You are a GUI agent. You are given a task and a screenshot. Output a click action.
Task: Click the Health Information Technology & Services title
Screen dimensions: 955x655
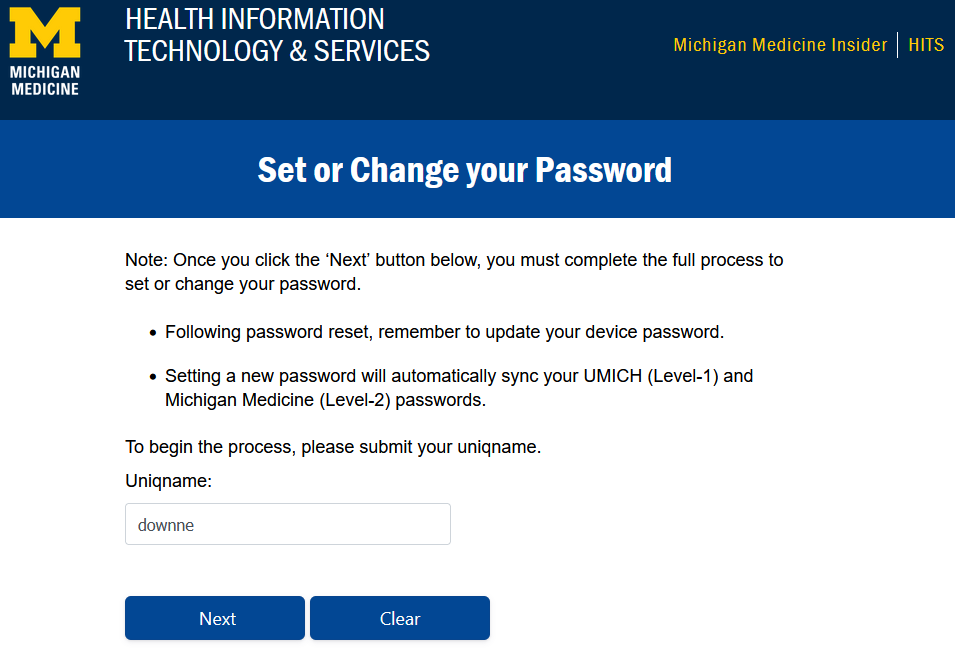click(277, 35)
